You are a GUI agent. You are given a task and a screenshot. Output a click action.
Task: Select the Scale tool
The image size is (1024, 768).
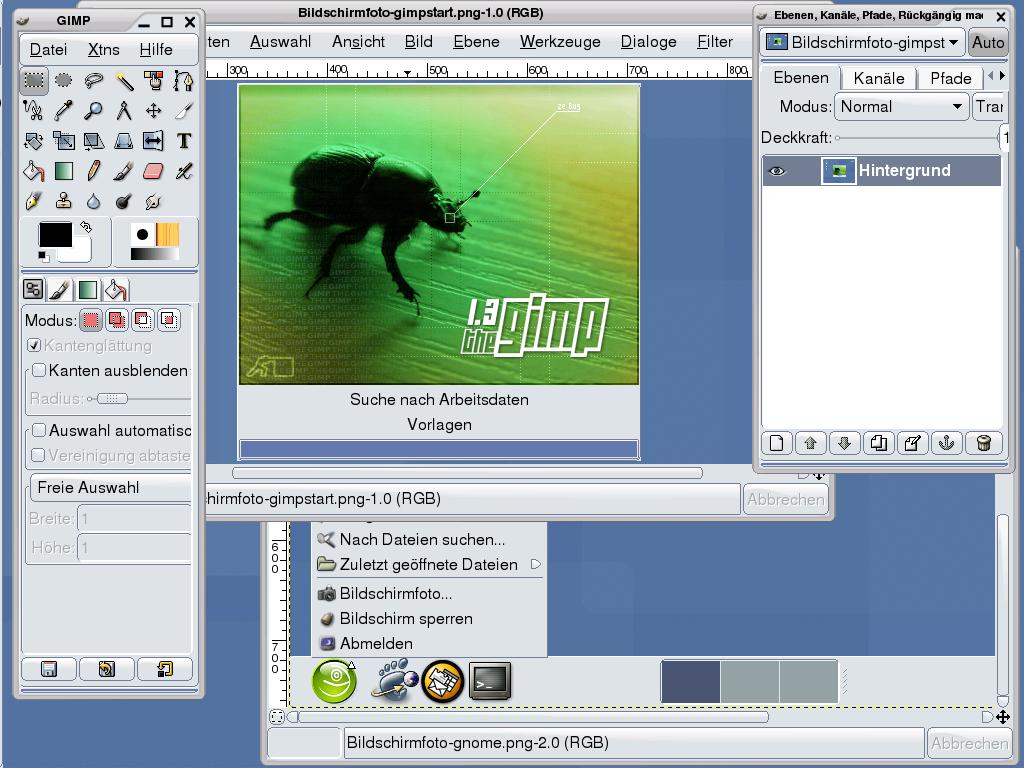tap(63, 141)
